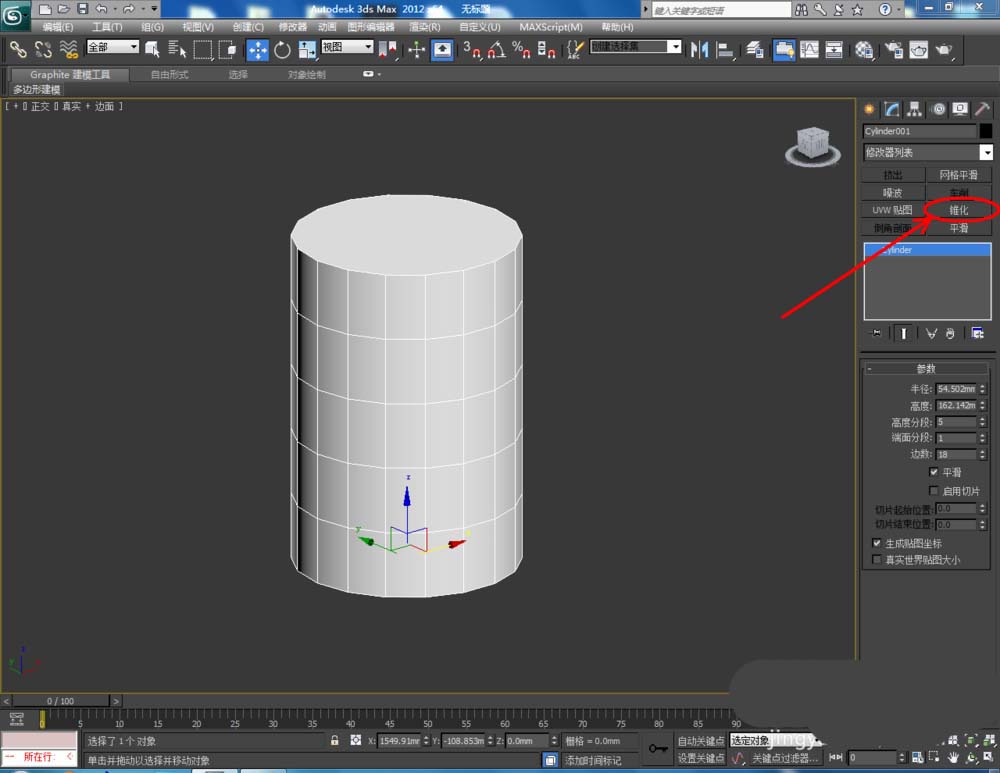The image size is (1000, 773).
Task: Open the Display panel tab
Action: (x=960, y=110)
